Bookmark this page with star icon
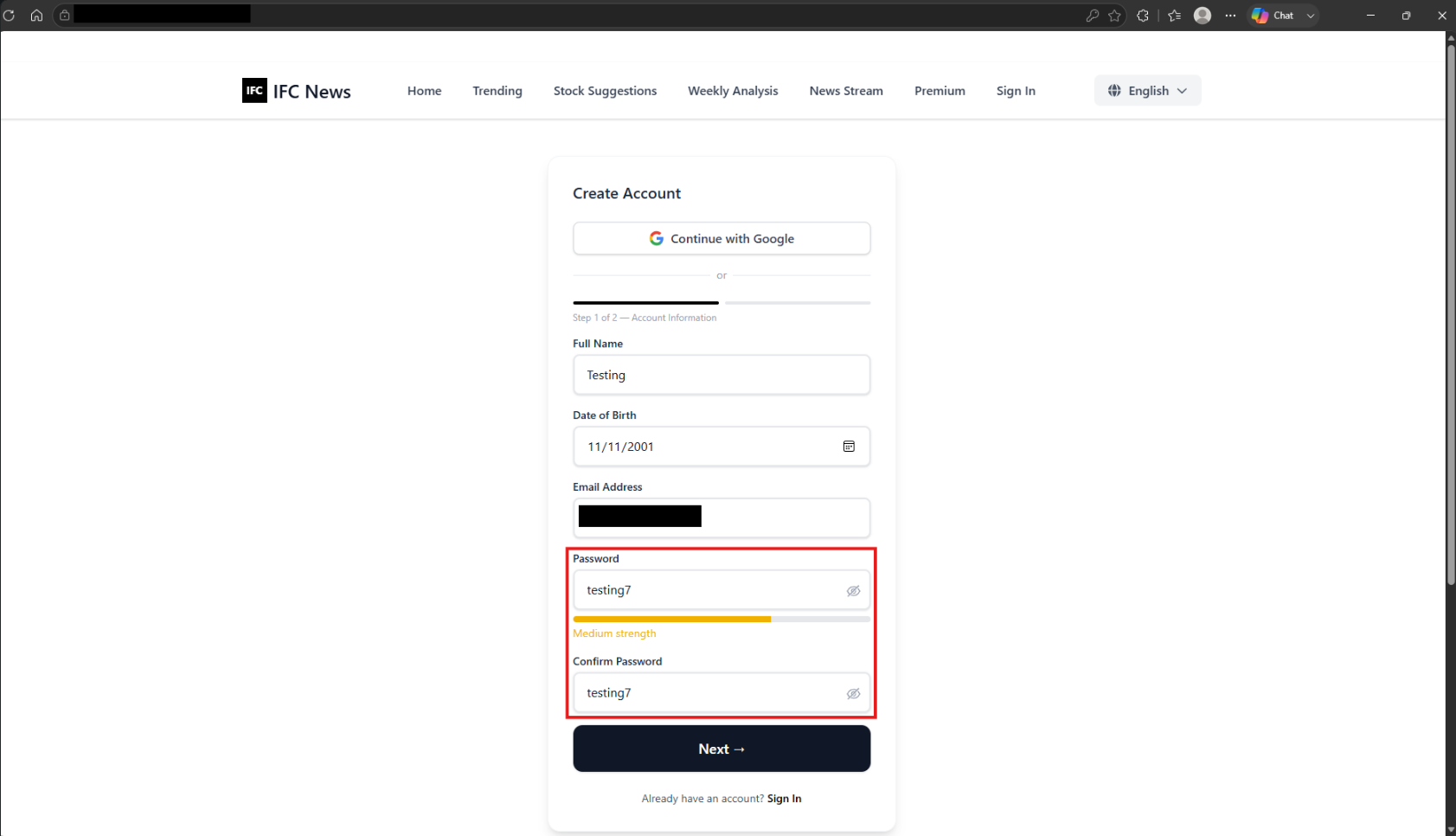Screen dimensions: 1456x836 coord(1115,16)
